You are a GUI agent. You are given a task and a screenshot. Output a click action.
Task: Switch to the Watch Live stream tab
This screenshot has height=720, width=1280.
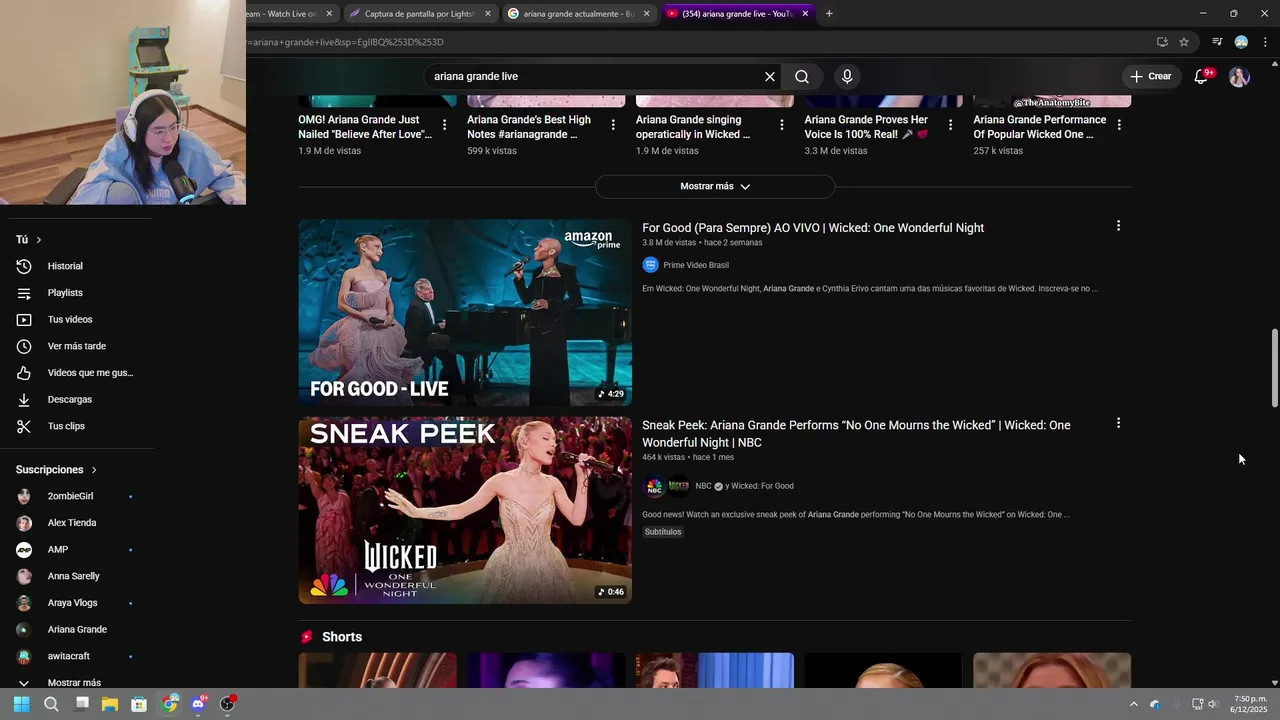(x=290, y=14)
